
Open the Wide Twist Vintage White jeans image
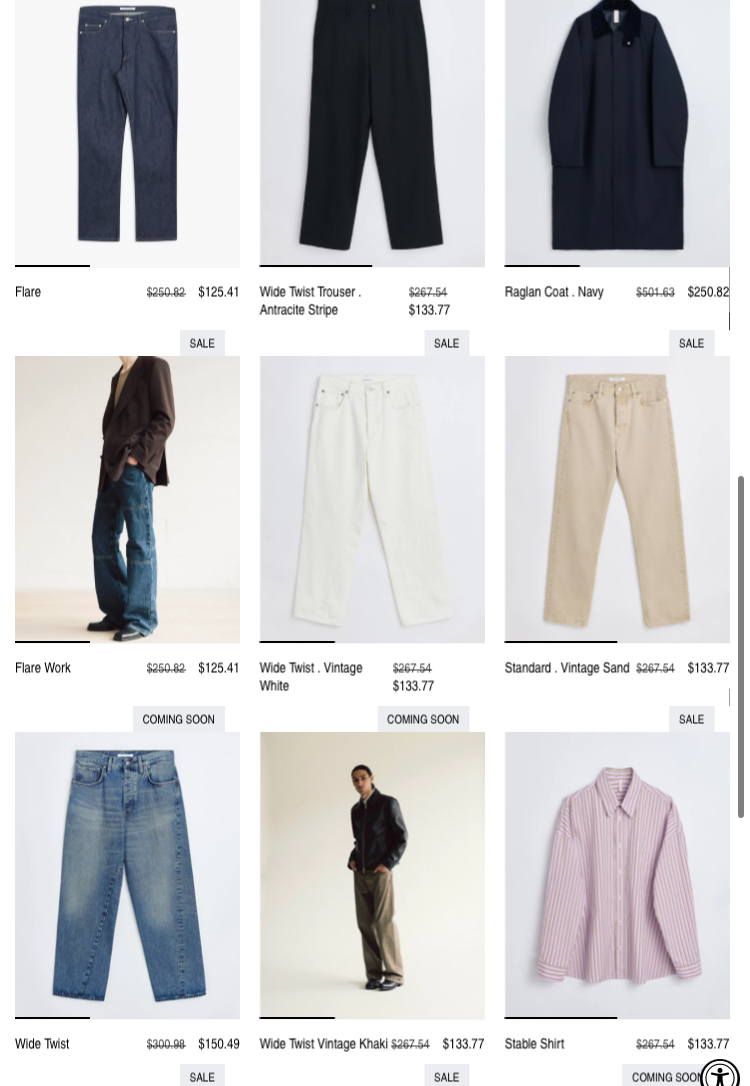(372, 499)
